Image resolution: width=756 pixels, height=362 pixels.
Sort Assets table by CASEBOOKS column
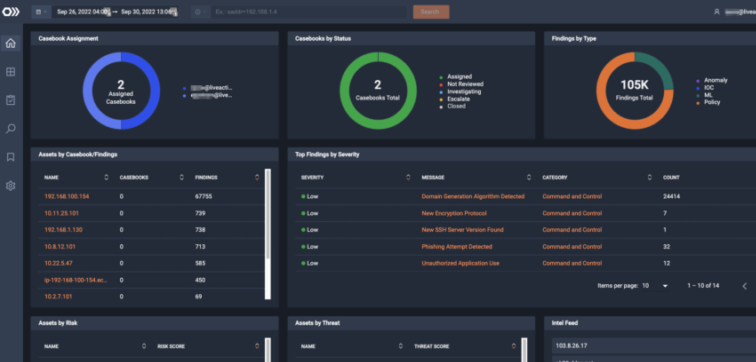pyautogui.click(x=182, y=177)
